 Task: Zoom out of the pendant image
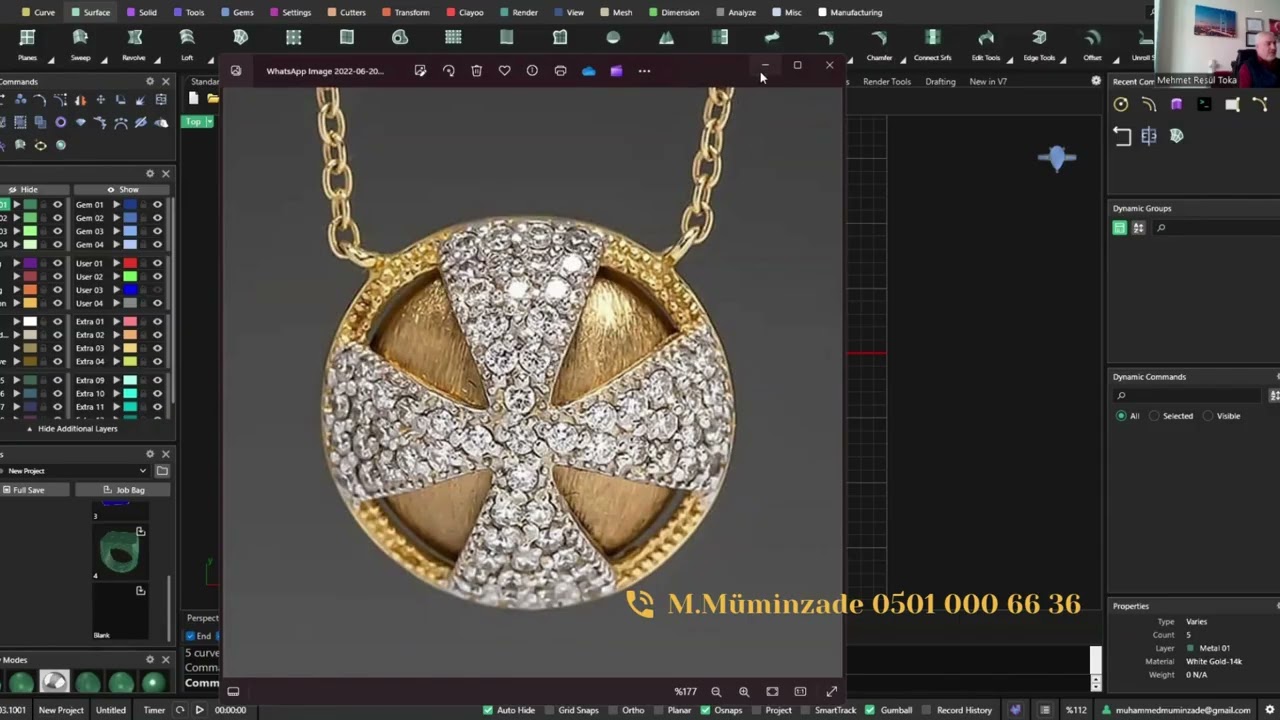coord(716,691)
